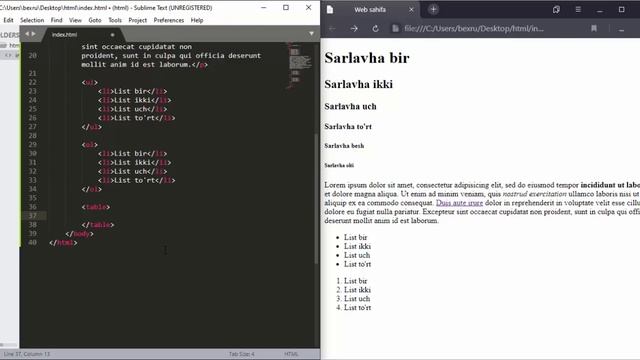Click the Sarlavha ikki heading

(358, 84)
